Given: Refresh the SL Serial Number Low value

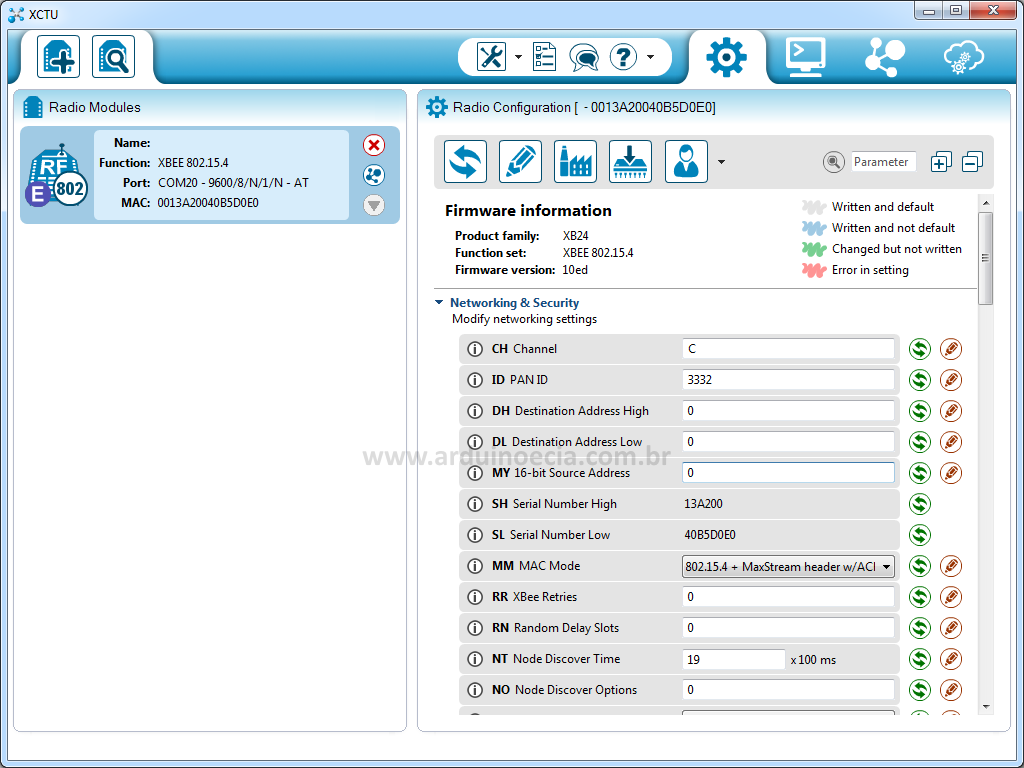Looking at the screenshot, I should click(920, 535).
